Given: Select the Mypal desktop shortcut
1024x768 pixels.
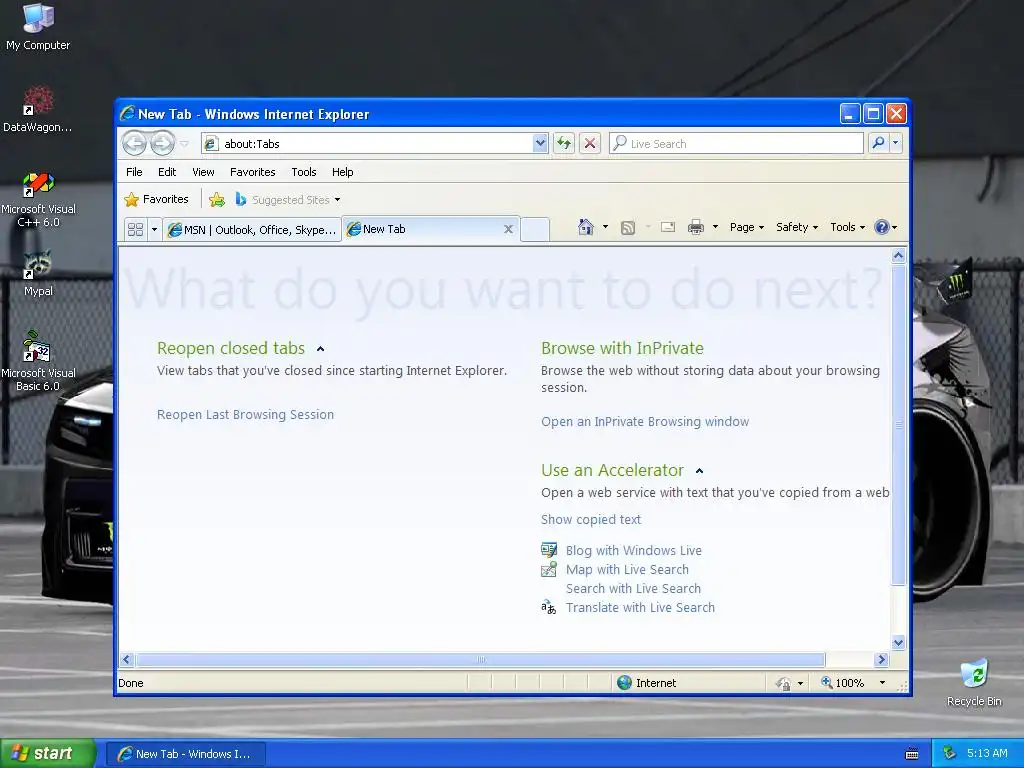Looking at the screenshot, I should pyautogui.click(x=38, y=274).
